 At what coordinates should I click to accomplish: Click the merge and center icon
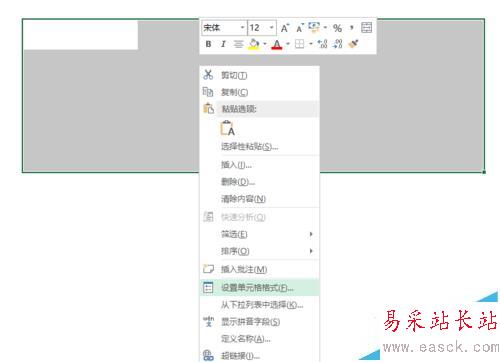click(367, 27)
